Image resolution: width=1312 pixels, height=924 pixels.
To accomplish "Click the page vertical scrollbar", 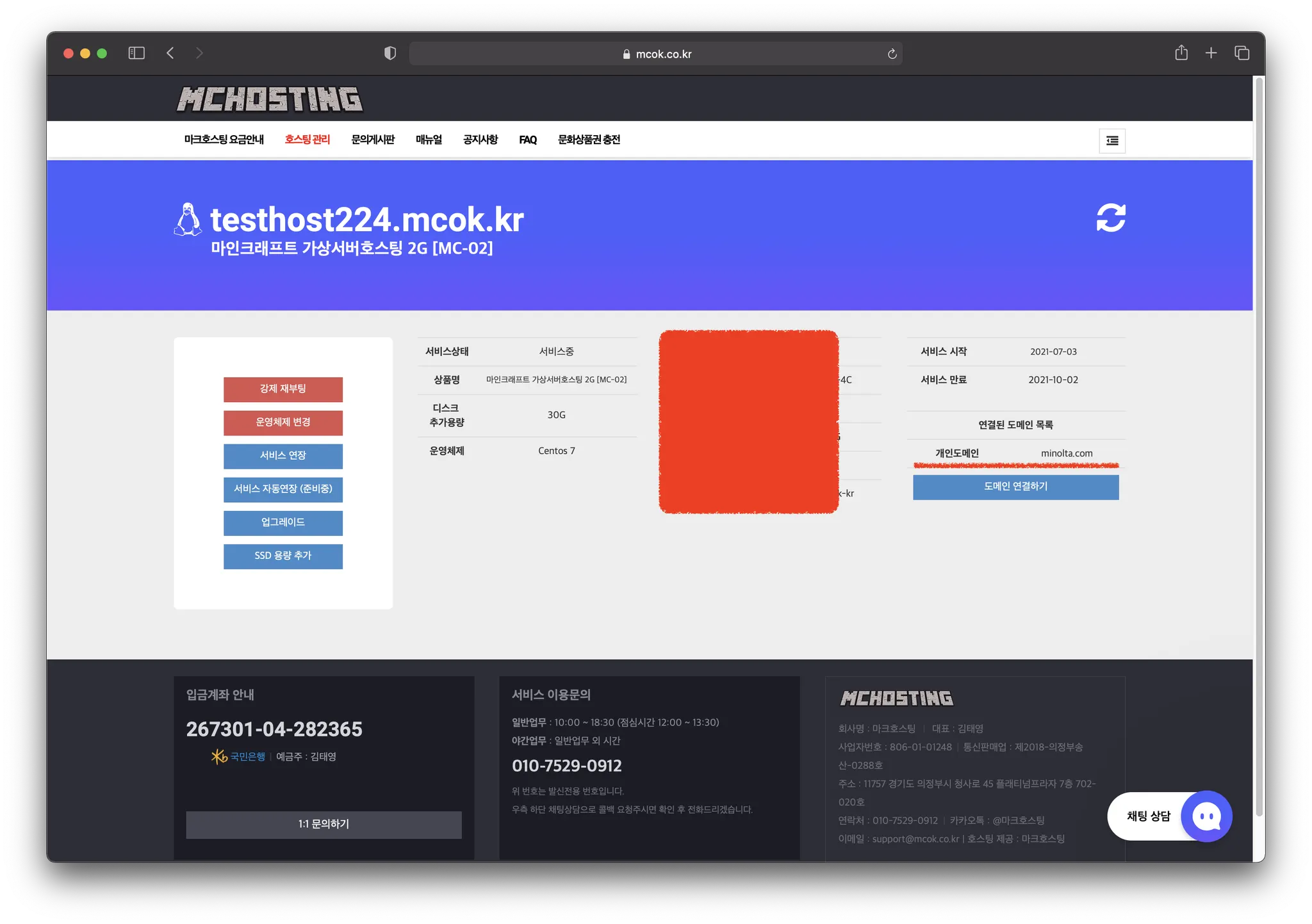I will tap(1258, 448).
